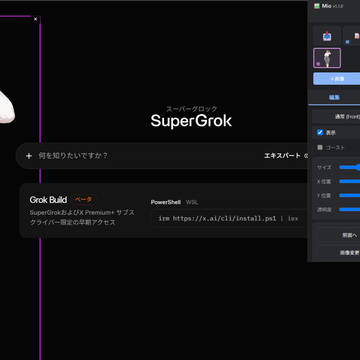
Task: Click the plus attach icon in prompt box
Action: click(29, 156)
